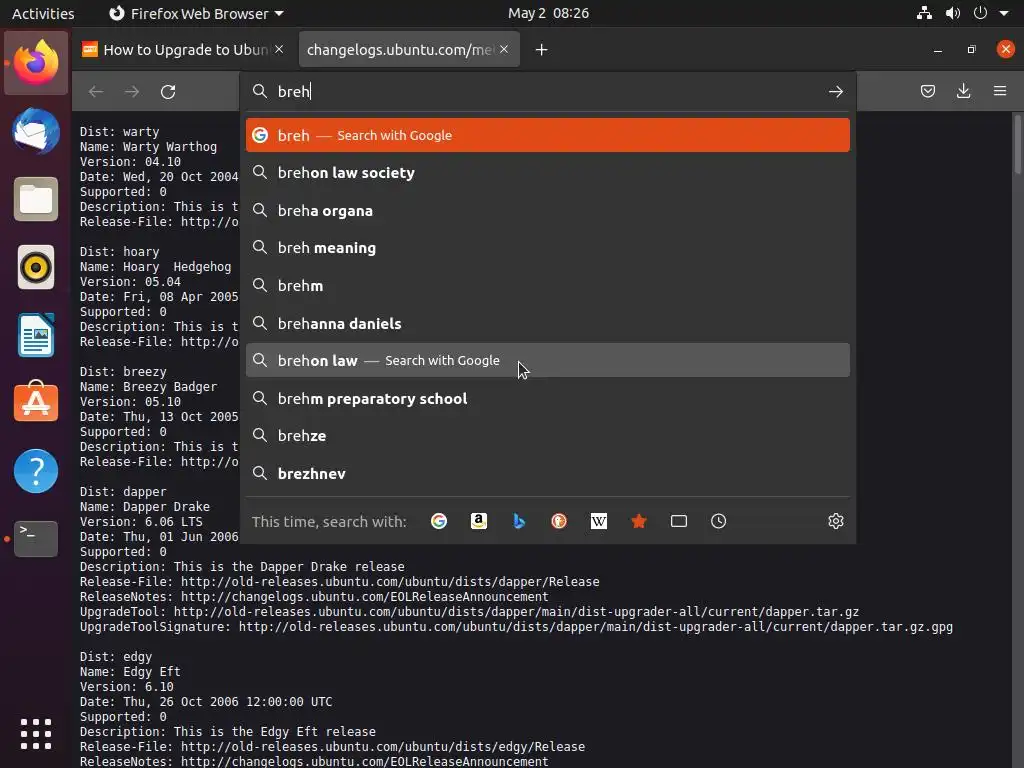Open Firefox application menu
1024x768 pixels.
pyautogui.click(x=1000, y=91)
